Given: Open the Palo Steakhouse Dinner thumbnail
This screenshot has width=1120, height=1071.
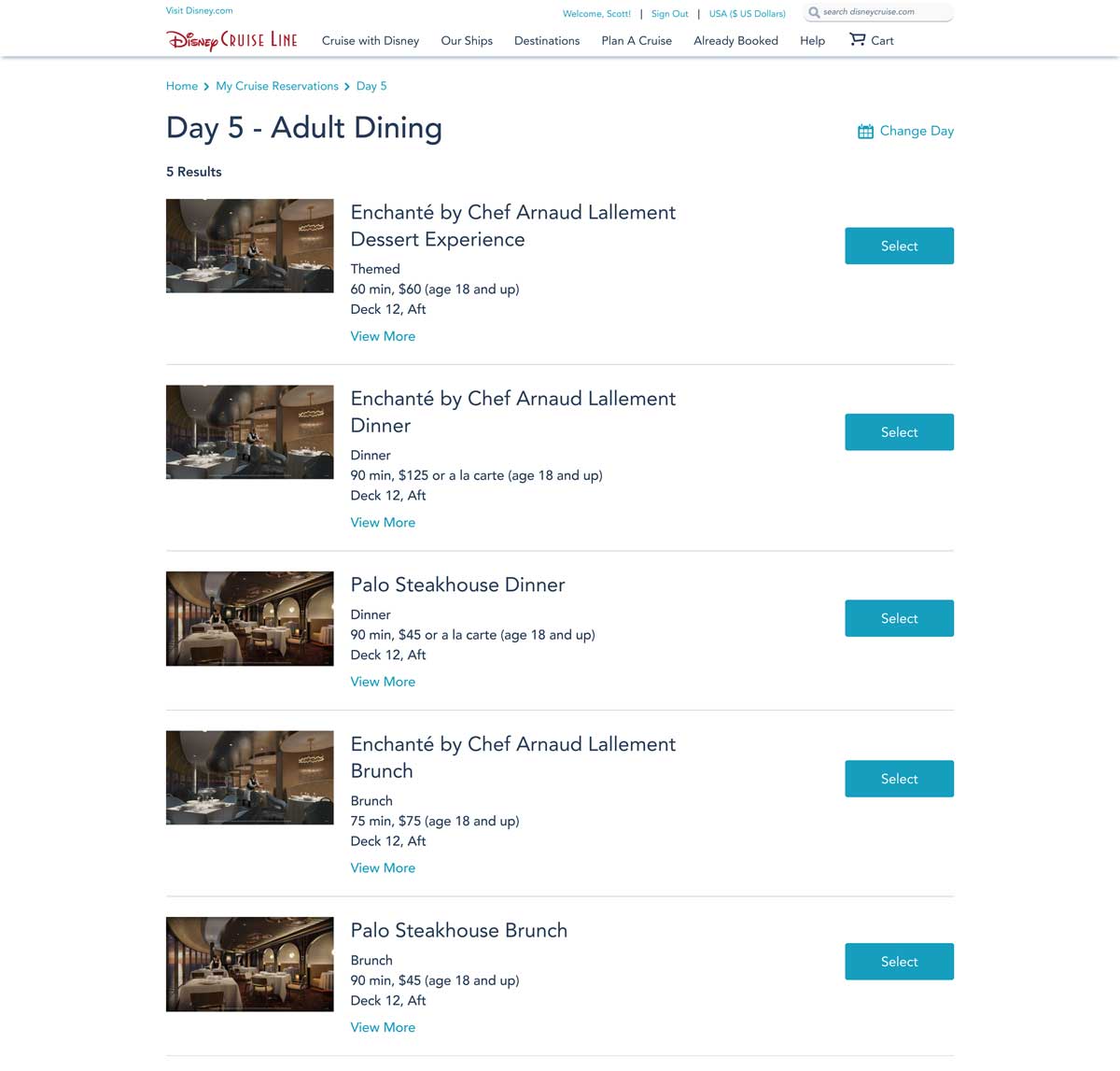Looking at the screenshot, I should pos(249,618).
